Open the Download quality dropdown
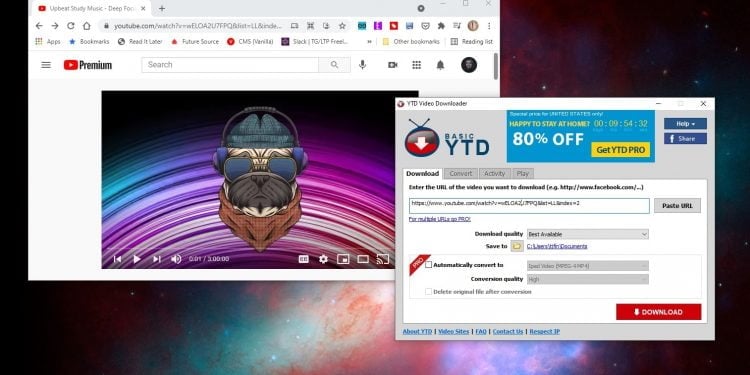750x375 pixels. pos(587,234)
